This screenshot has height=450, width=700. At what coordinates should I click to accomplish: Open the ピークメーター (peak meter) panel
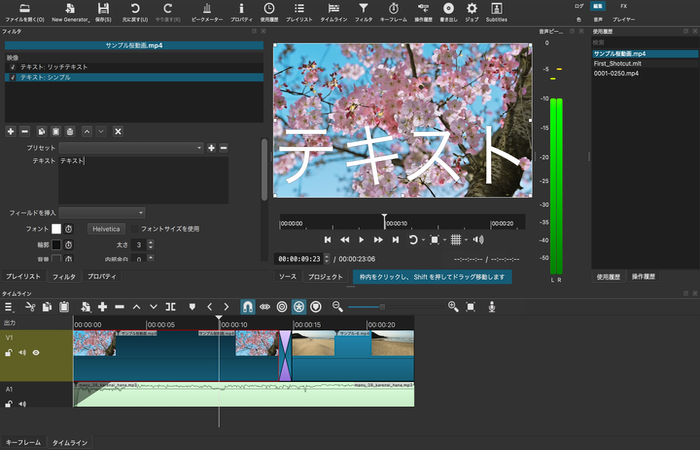tap(206, 12)
